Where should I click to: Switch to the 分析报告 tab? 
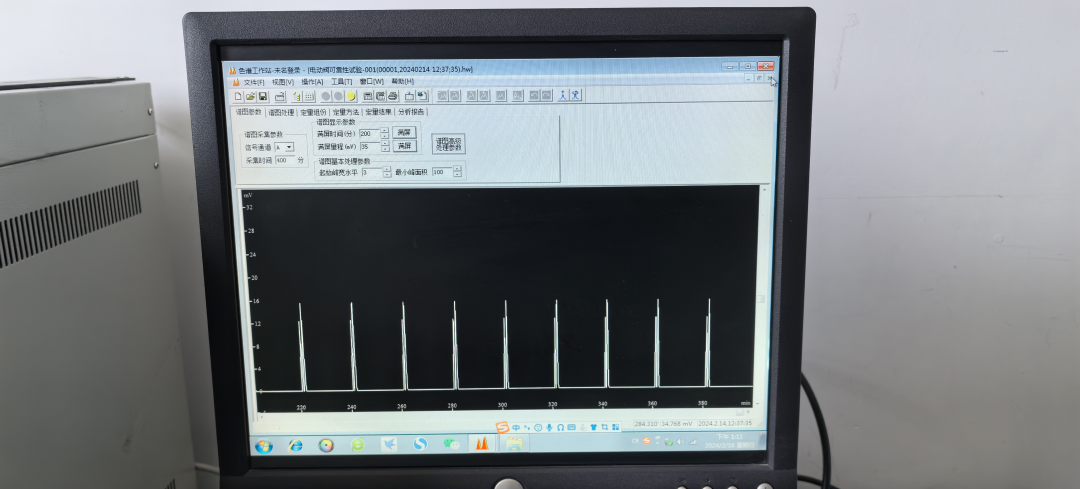[x=411, y=112]
